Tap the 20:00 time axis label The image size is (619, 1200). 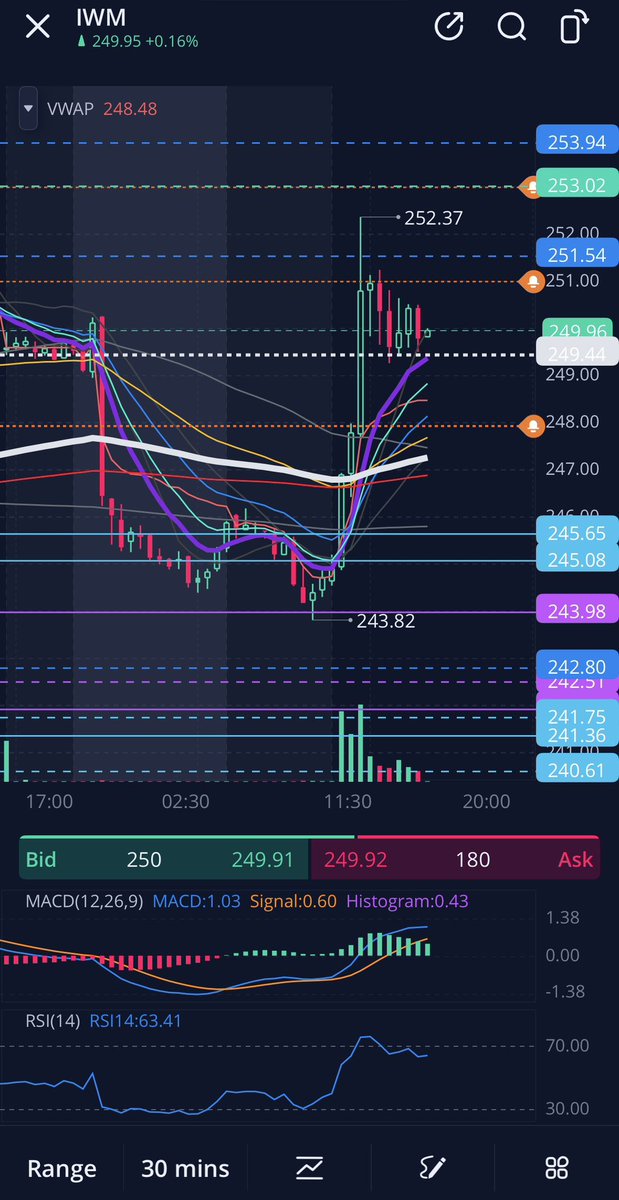coord(486,802)
